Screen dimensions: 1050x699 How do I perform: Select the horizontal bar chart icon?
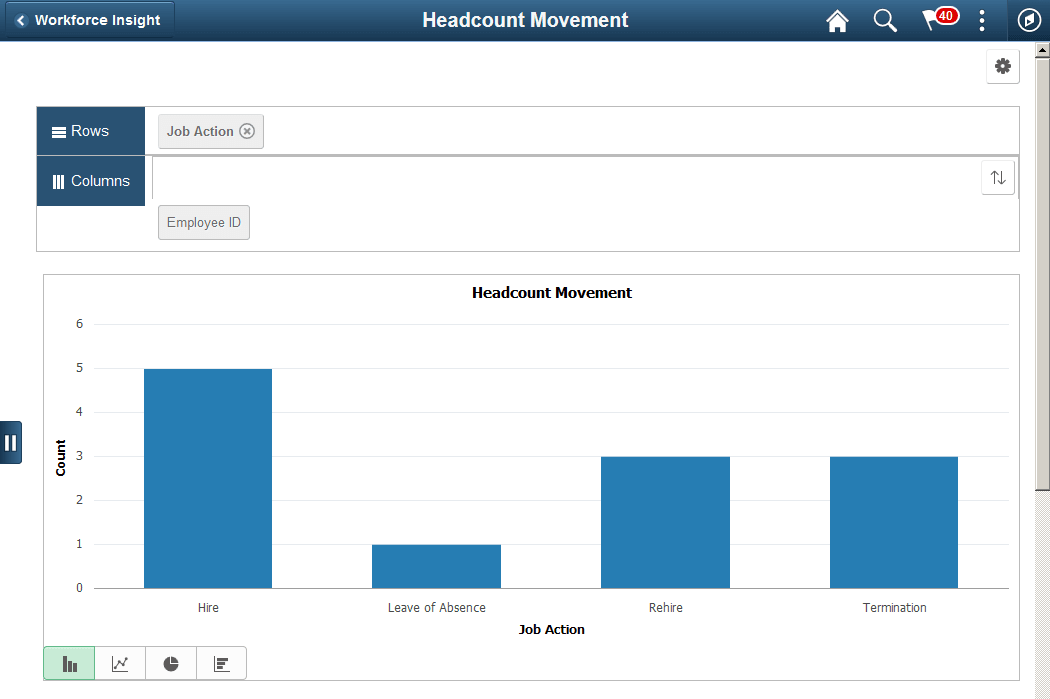[x=221, y=663]
